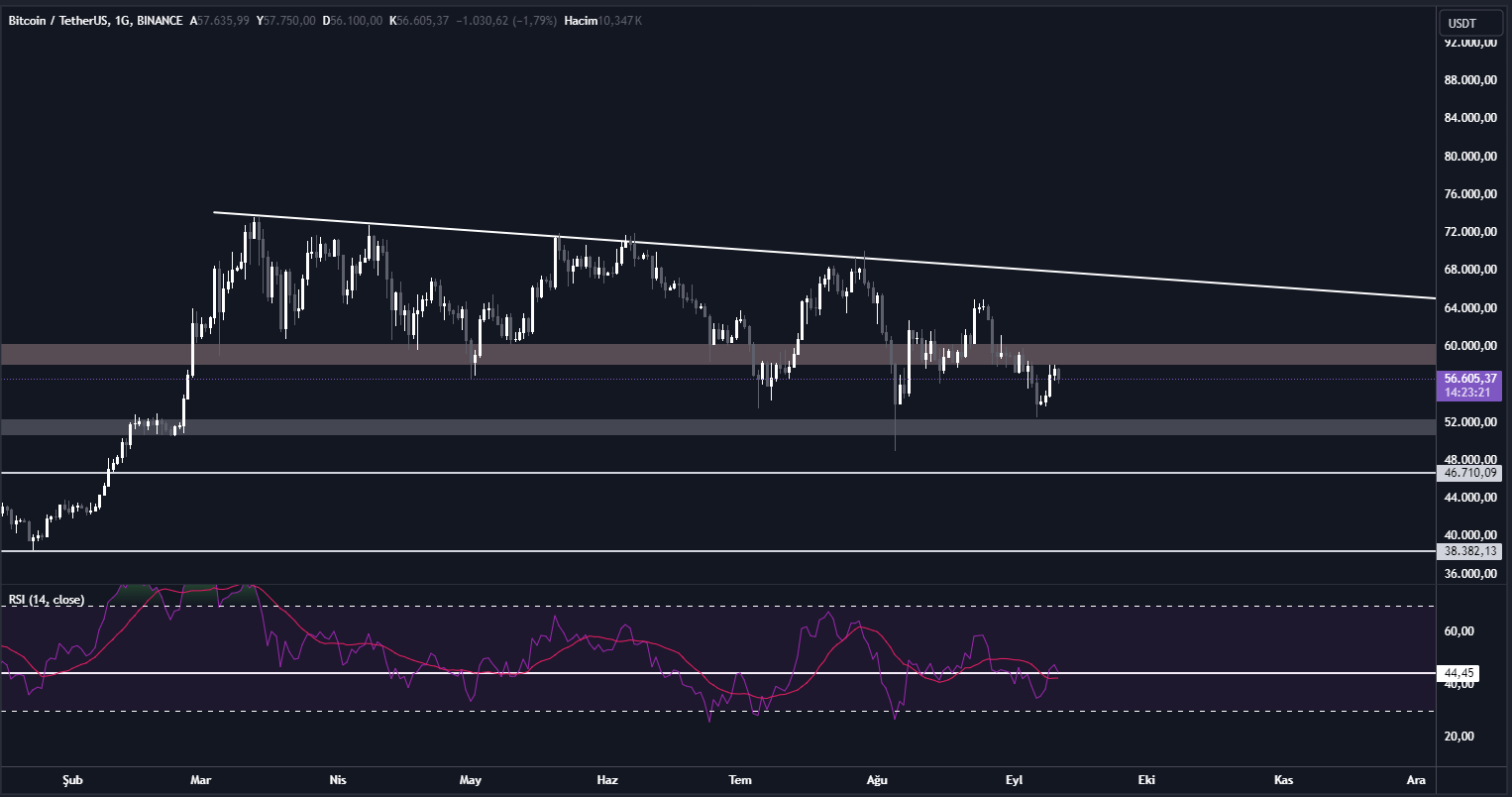The height and width of the screenshot is (797, 1512).
Task: Click the 44.000,00 price scale label
Action: tap(1470, 498)
